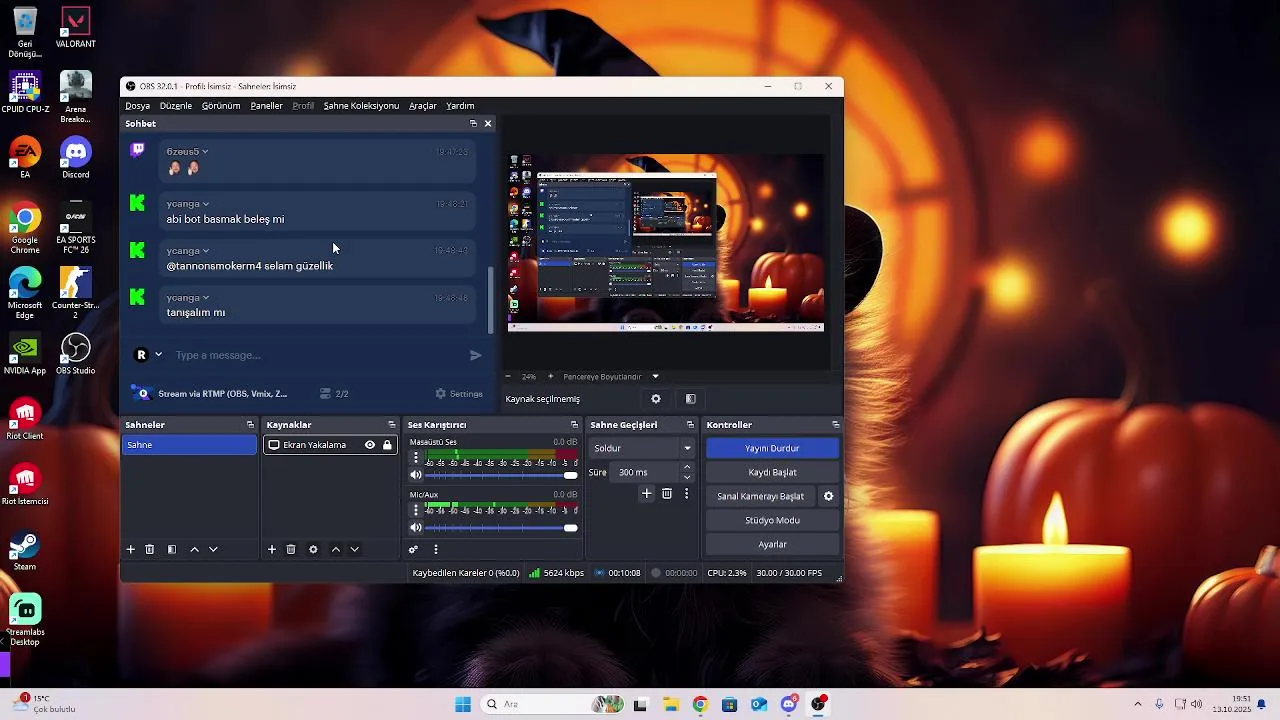Open source properties gear under preview
Screen dimensions: 1280x720
click(656, 399)
